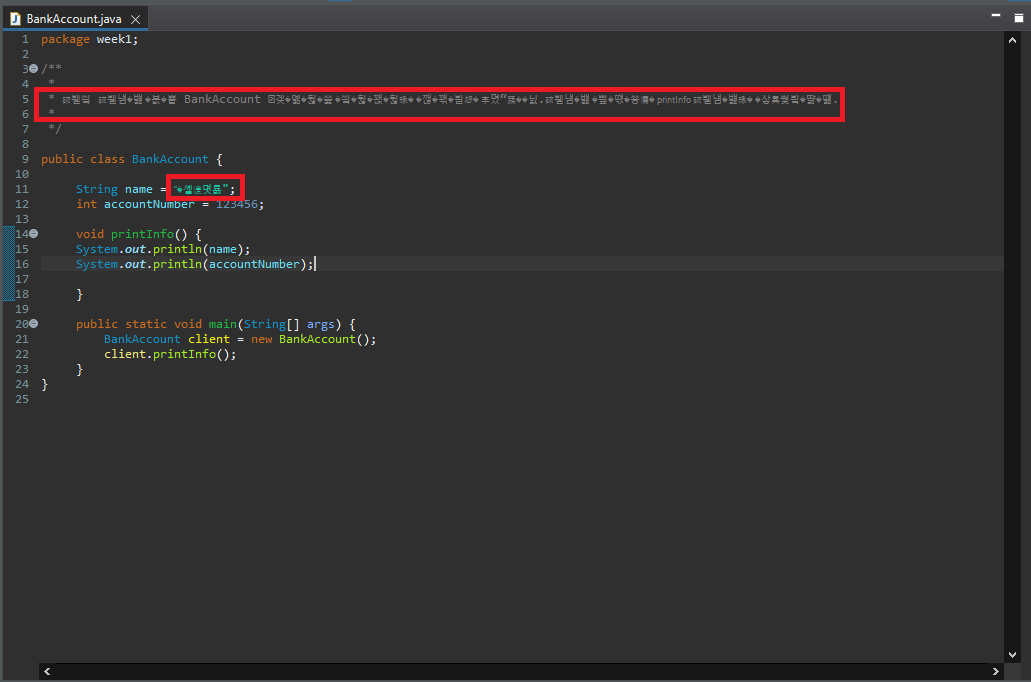
Task: Click 'printInfo()' method name on line 14
Action: pos(149,234)
